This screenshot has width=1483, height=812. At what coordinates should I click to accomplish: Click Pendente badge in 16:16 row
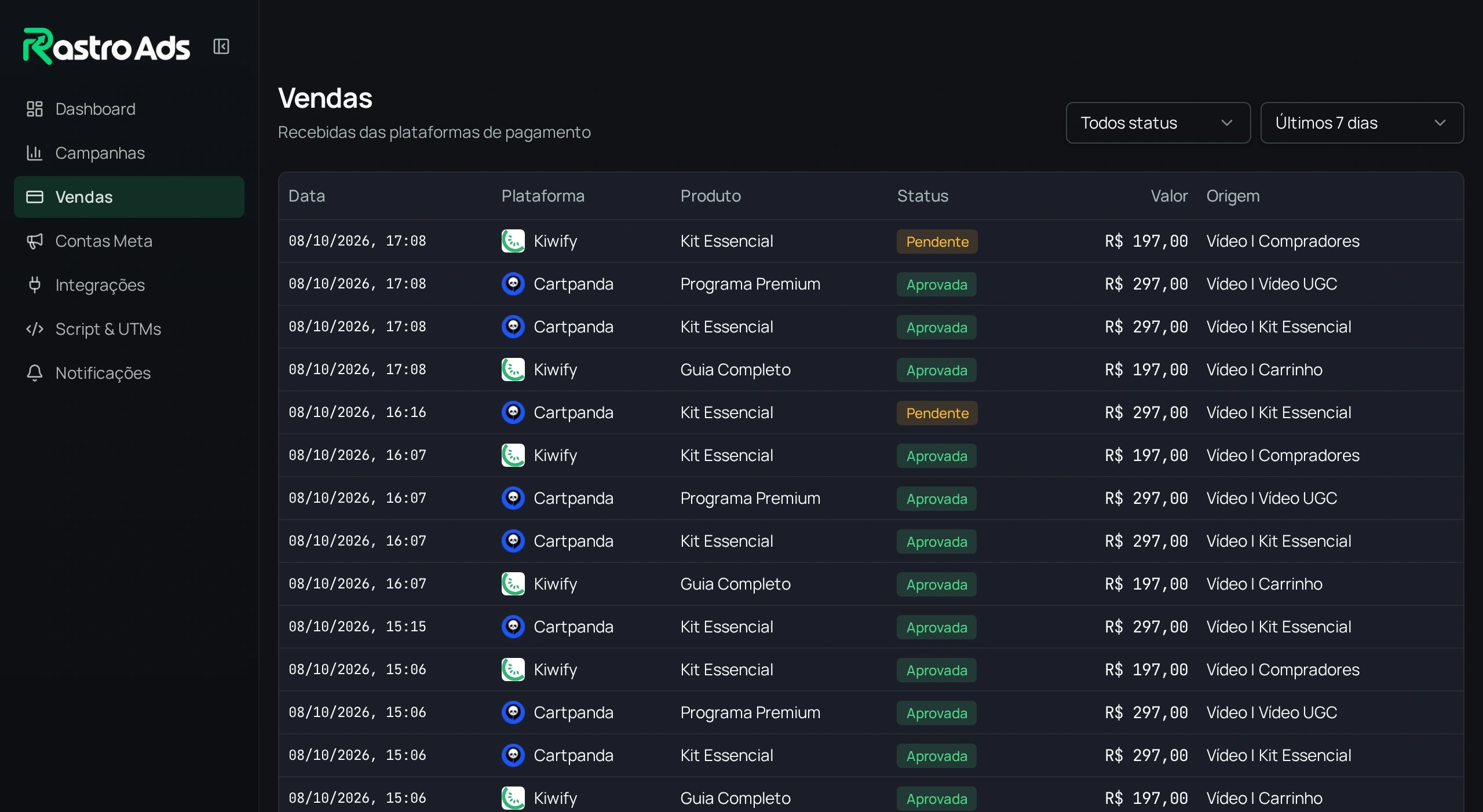[x=937, y=413]
